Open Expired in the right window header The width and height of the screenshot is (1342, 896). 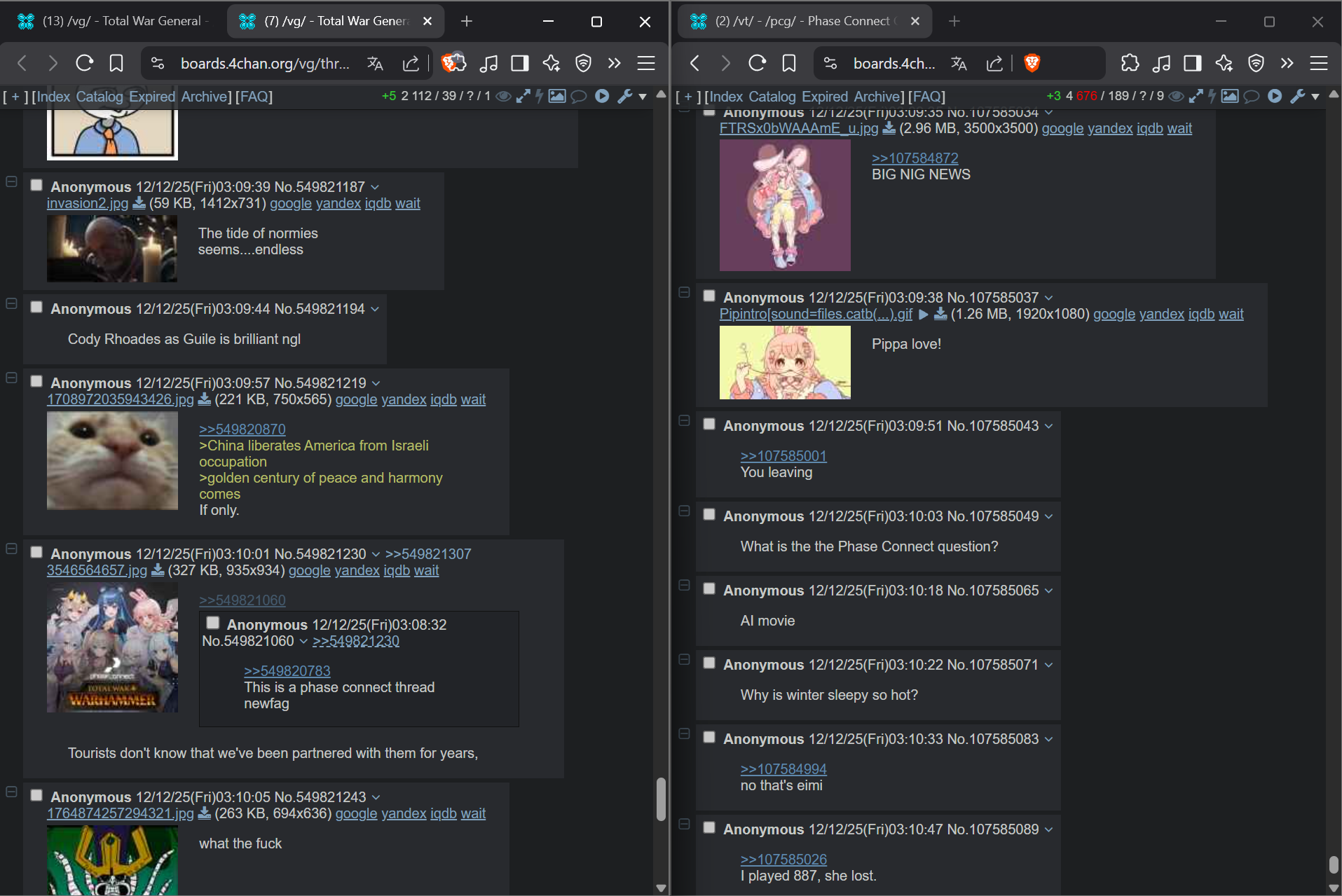point(825,97)
